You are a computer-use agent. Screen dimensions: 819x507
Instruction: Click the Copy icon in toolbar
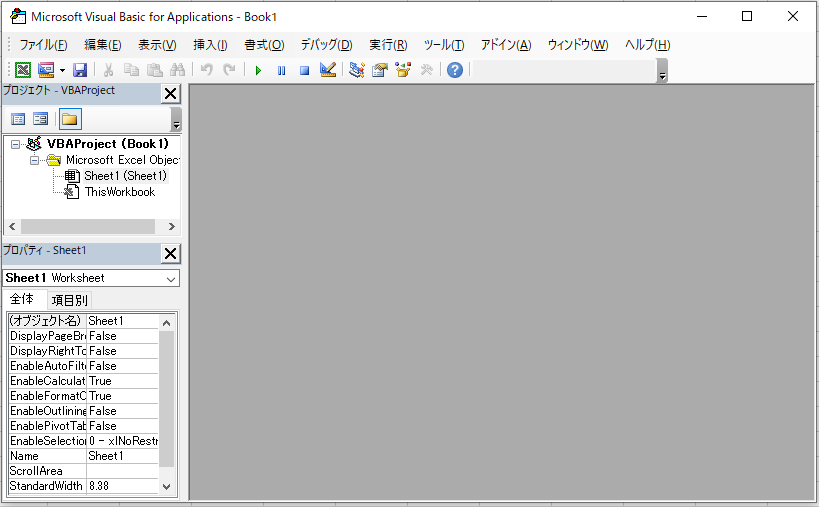coord(131,69)
